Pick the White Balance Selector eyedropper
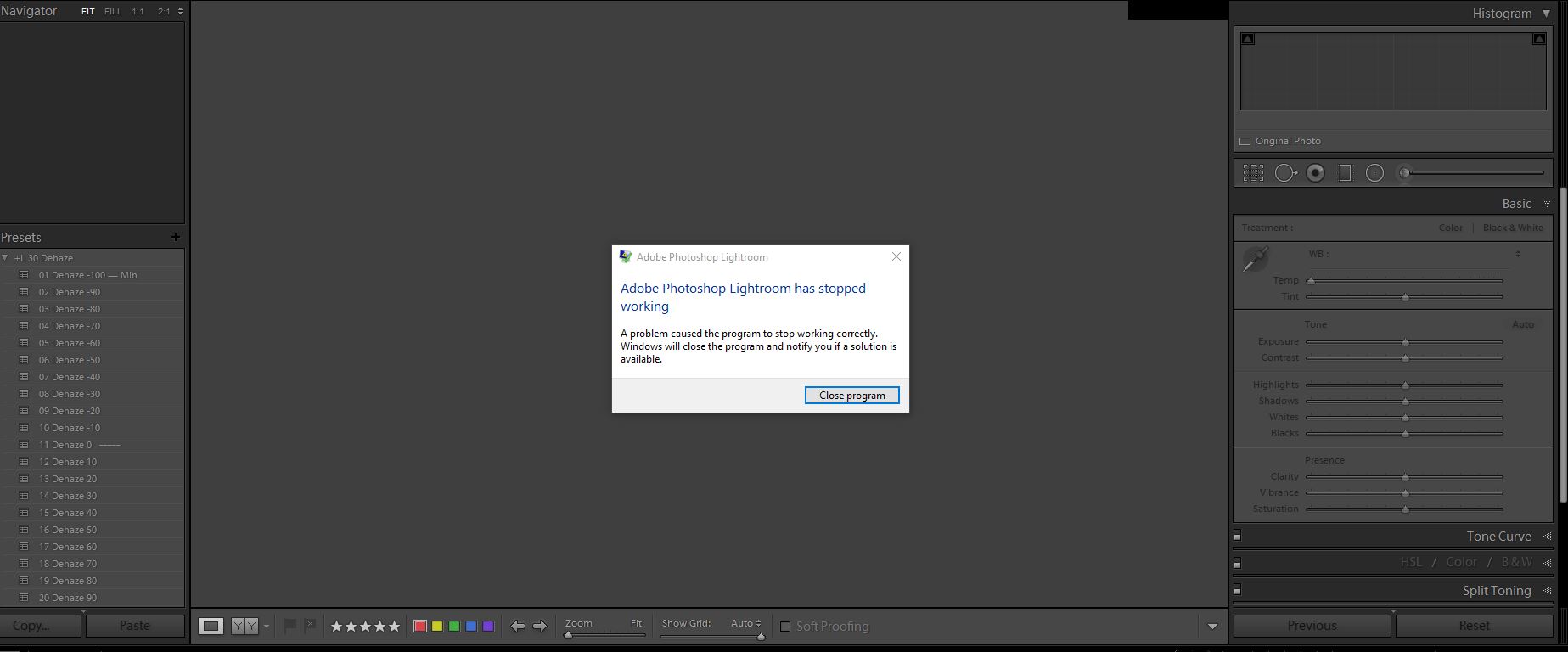The width and height of the screenshot is (1568, 652). pos(1256,259)
